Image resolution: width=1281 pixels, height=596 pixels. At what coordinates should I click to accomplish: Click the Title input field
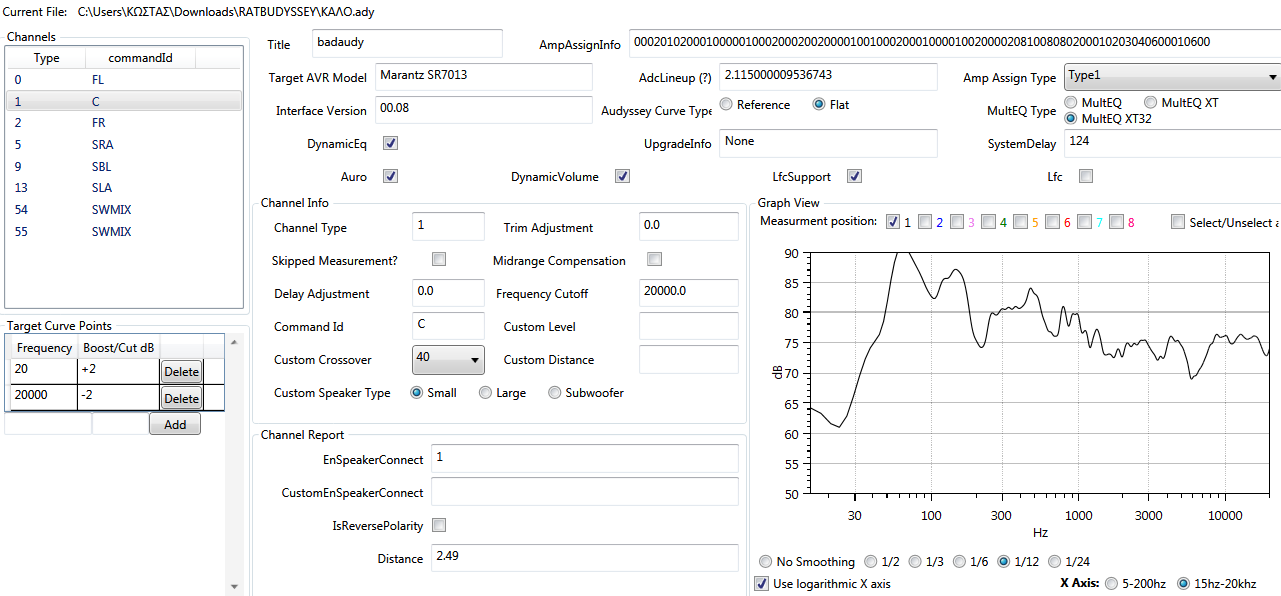(407, 44)
